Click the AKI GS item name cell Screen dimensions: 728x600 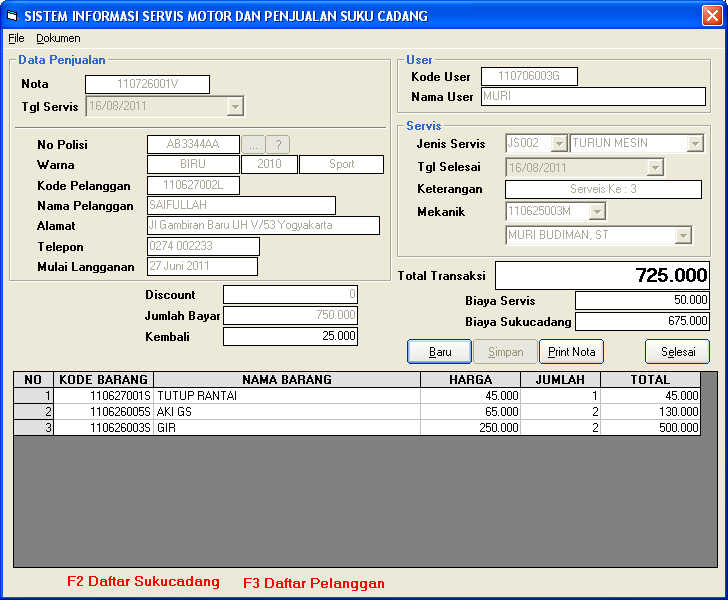click(x=287, y=411)
